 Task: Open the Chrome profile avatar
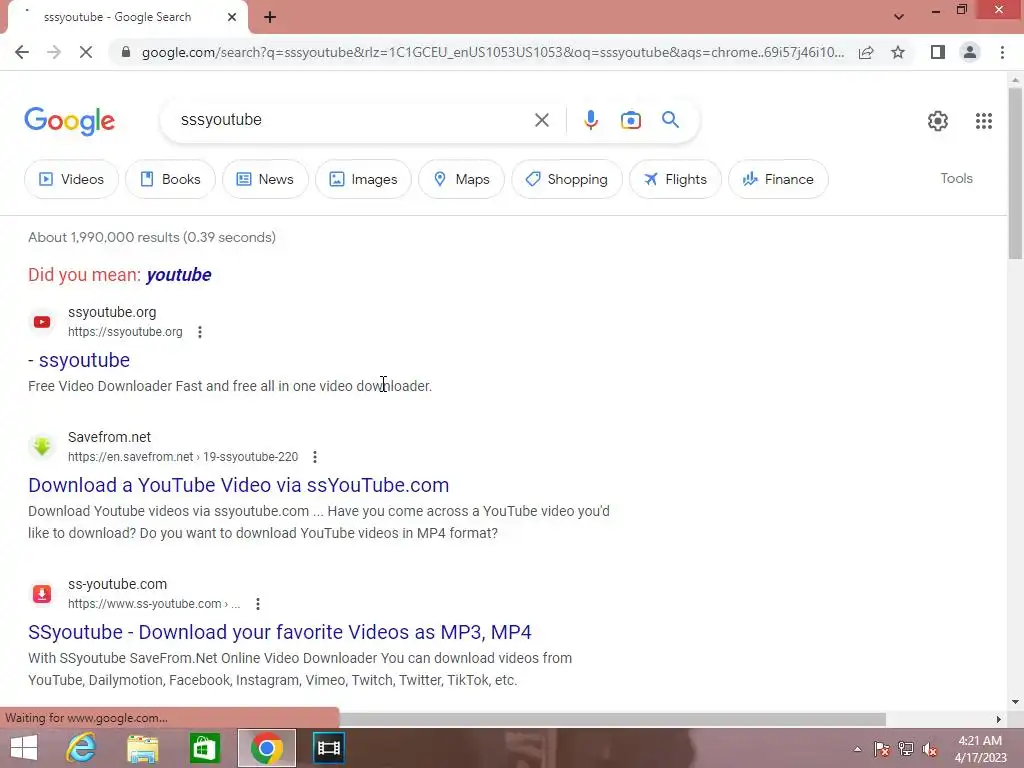tap(970, 52)
